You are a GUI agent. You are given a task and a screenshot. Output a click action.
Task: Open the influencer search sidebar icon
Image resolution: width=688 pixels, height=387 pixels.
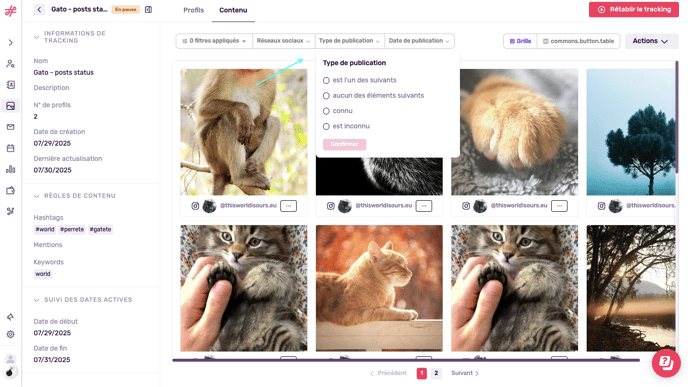click(11, 64)
